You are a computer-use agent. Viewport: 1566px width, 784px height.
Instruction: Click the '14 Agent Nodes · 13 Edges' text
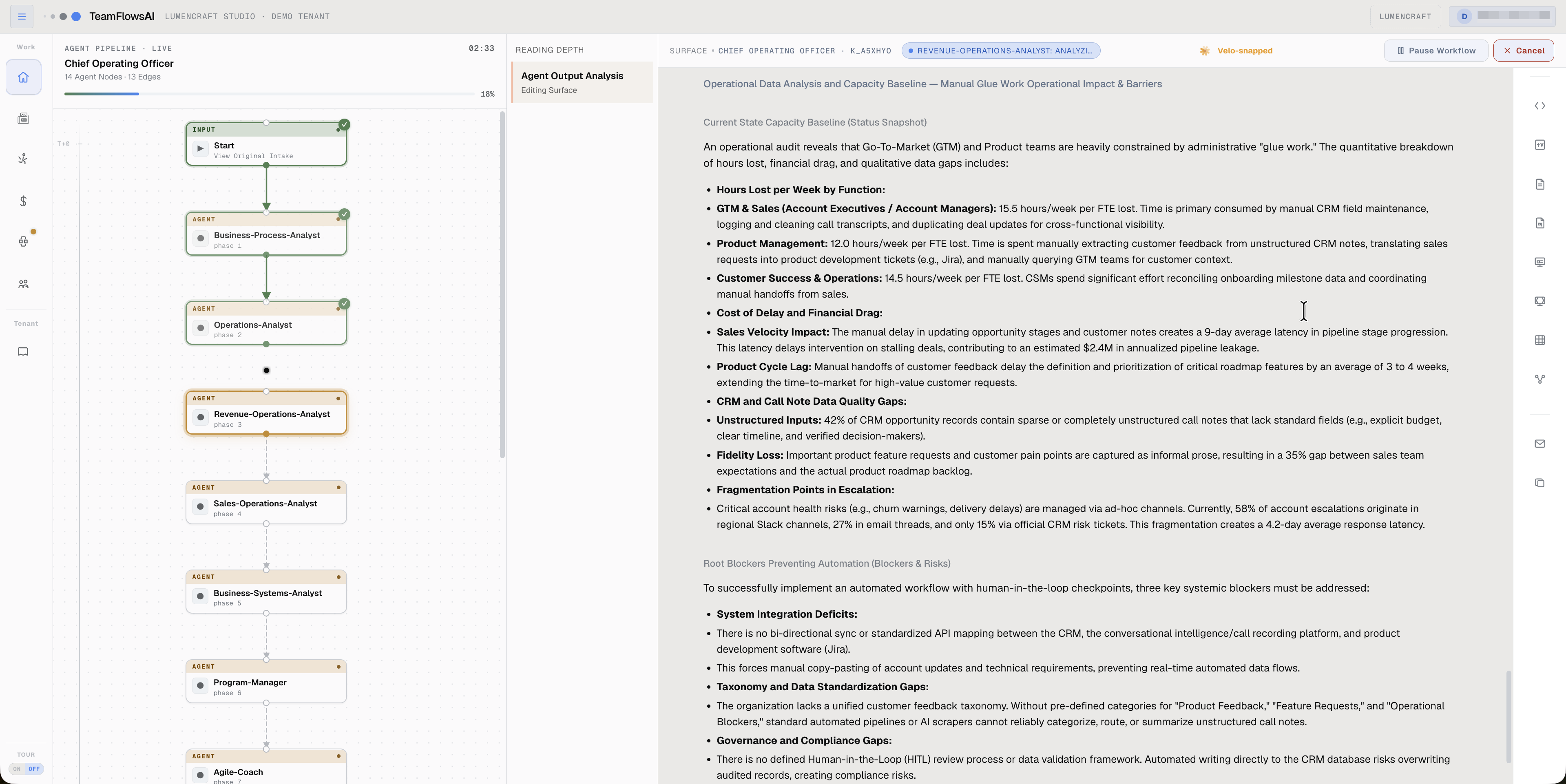113,77
